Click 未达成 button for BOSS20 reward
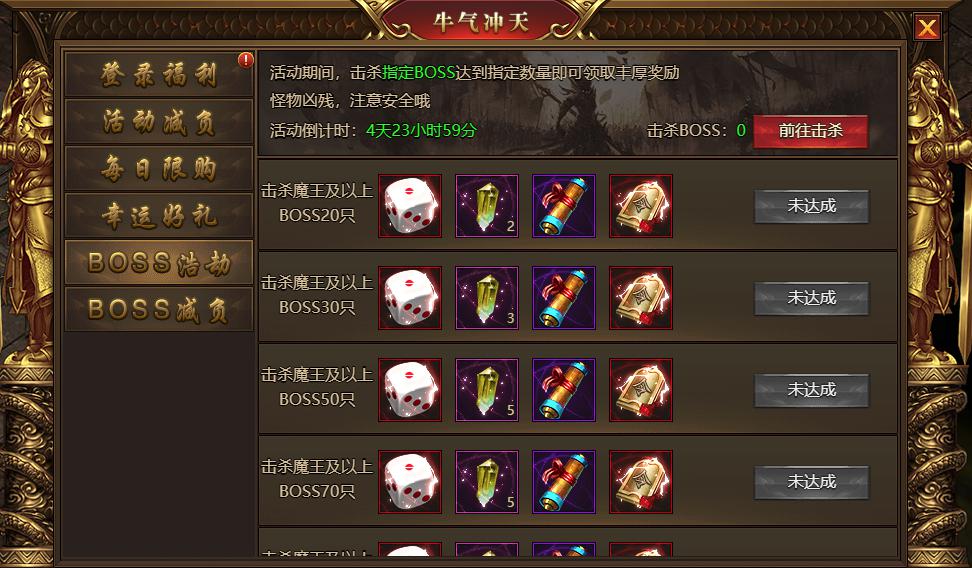 [x=811, y=206]
